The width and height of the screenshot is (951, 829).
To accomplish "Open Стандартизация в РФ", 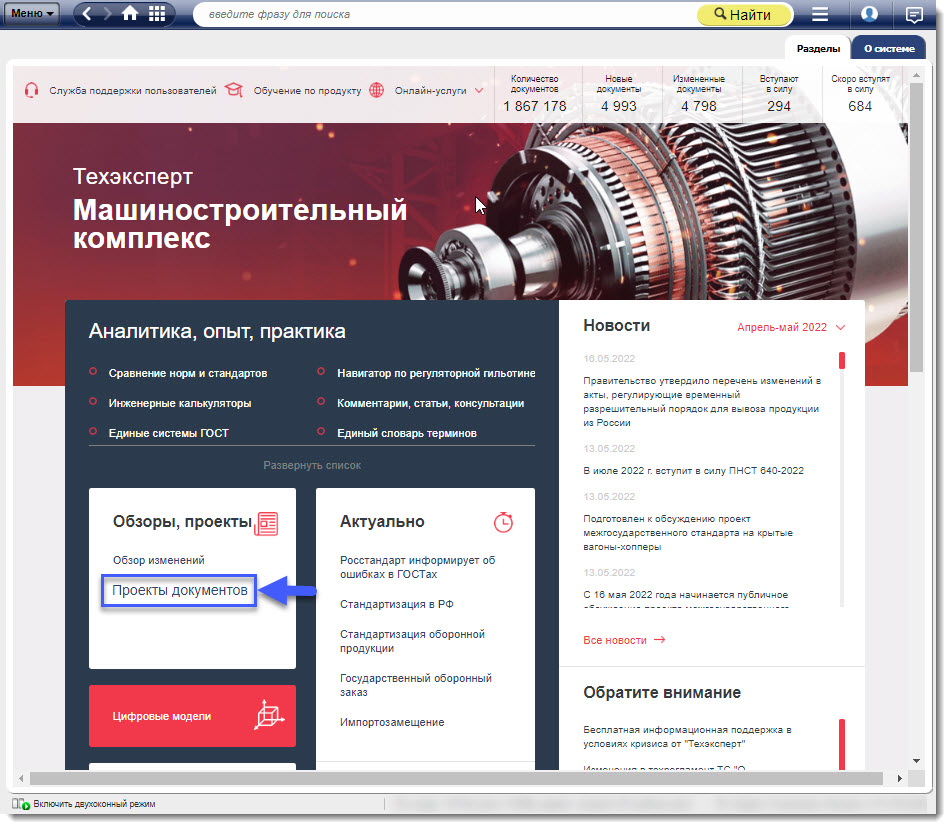I will 397,604.
